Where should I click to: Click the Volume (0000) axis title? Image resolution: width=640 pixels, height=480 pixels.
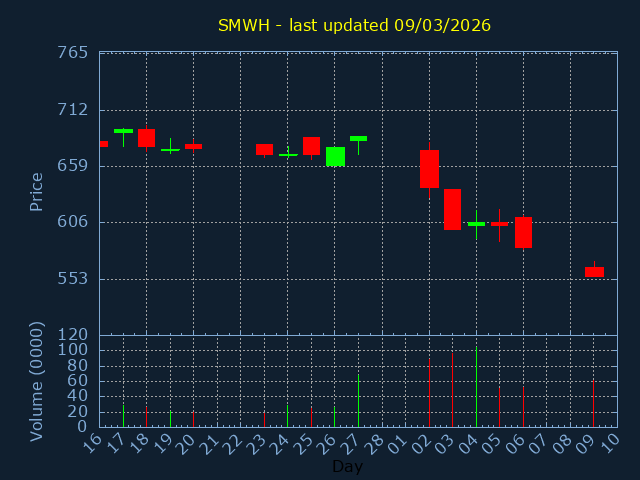(37, 381)
